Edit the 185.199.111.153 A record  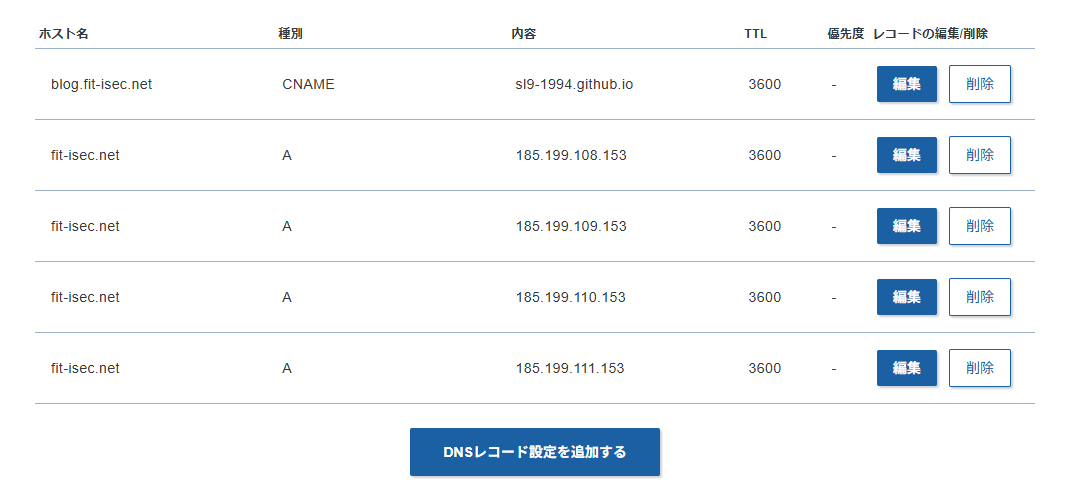click(x=906, y=368)
